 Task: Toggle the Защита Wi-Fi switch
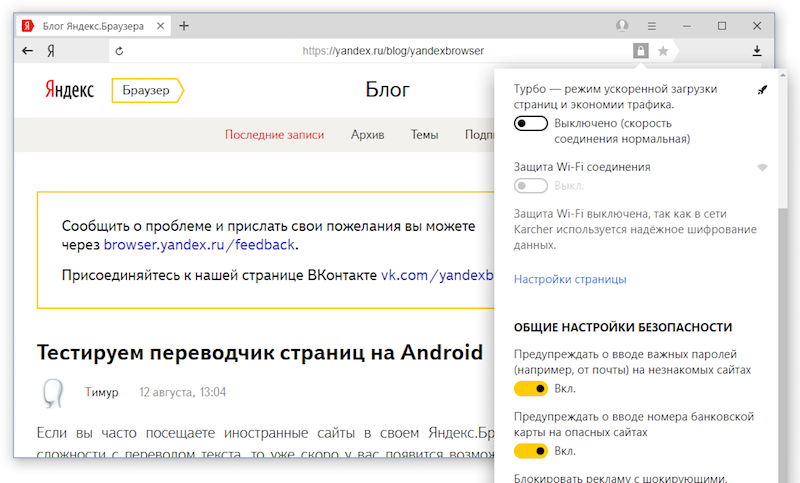[x=531, y=186]
